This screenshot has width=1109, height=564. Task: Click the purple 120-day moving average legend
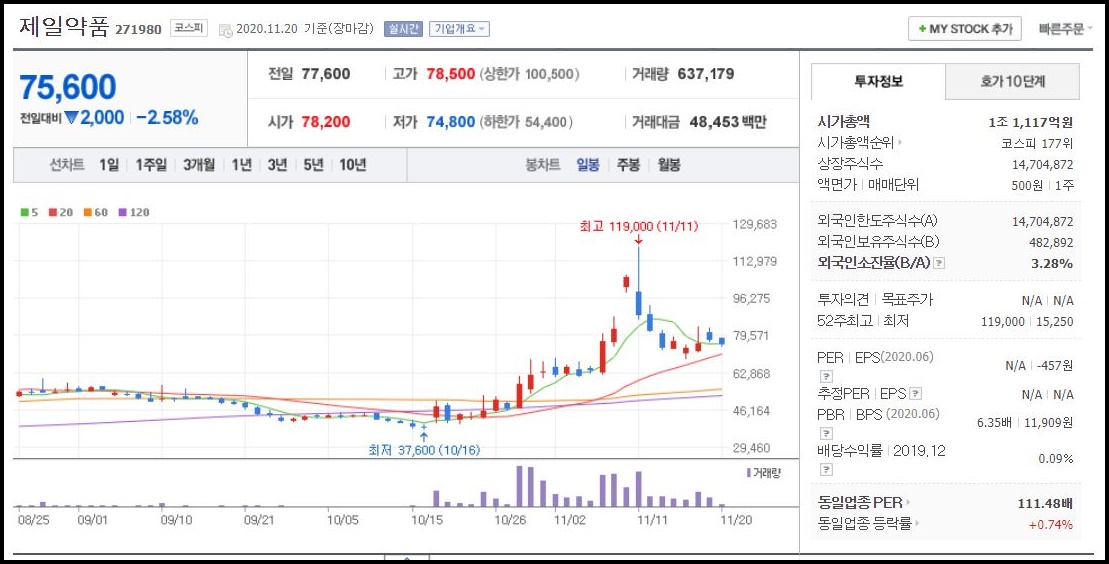click(x=134, y=212)
